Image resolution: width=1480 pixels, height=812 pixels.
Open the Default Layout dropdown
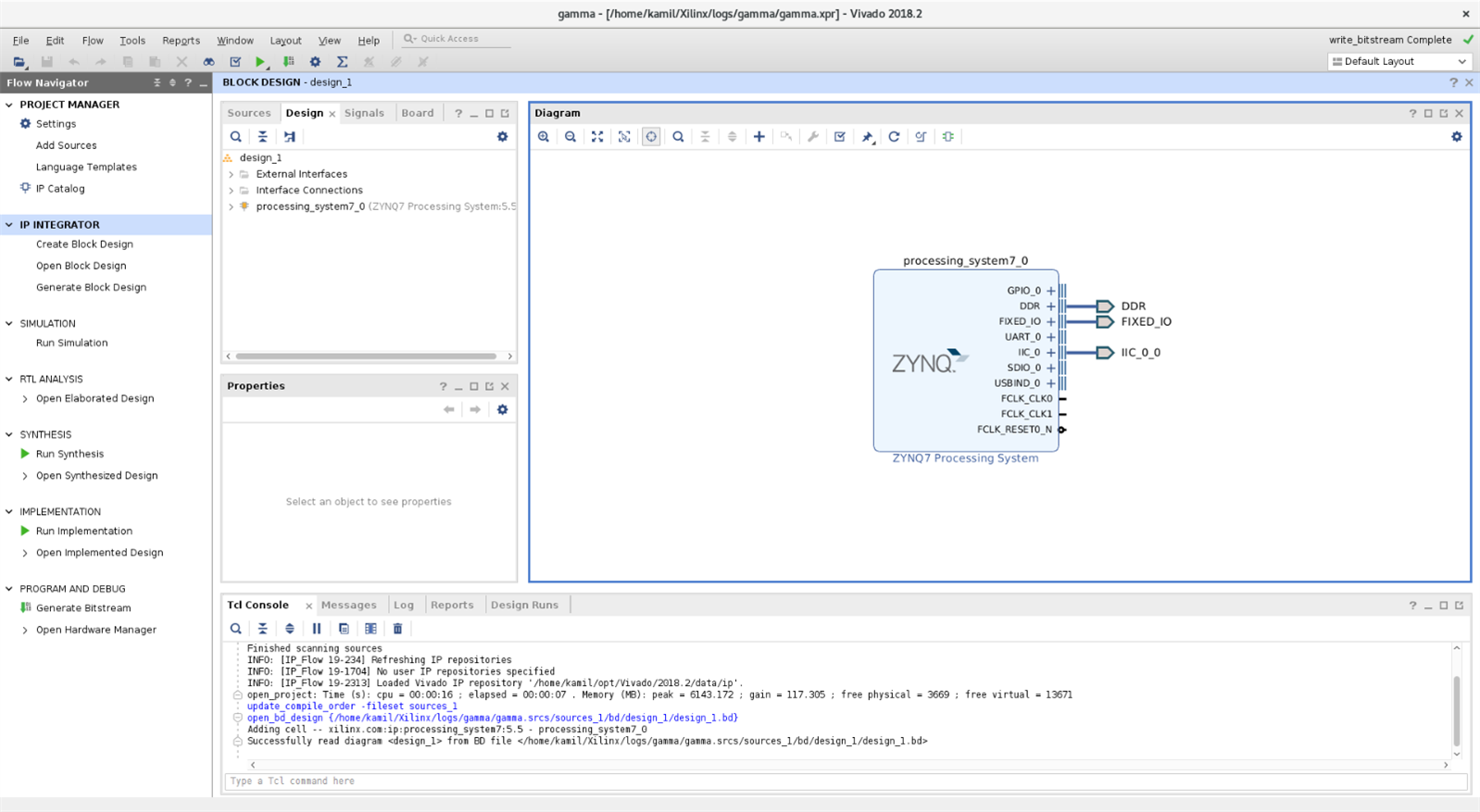coord(1398,62)
